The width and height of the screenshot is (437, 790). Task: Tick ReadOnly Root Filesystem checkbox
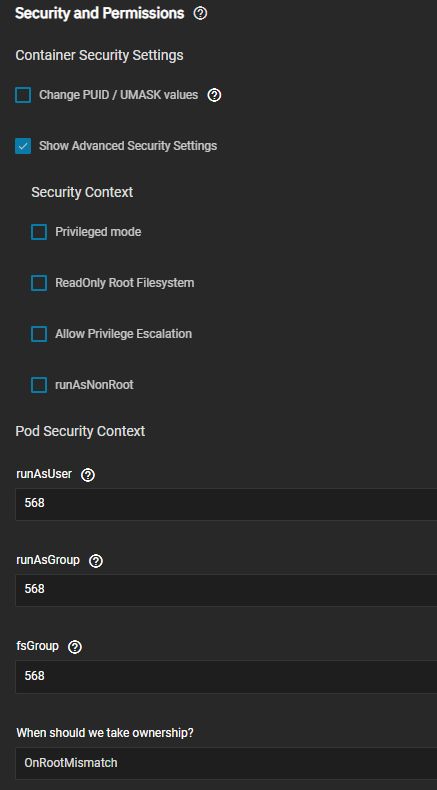[39, 283]
